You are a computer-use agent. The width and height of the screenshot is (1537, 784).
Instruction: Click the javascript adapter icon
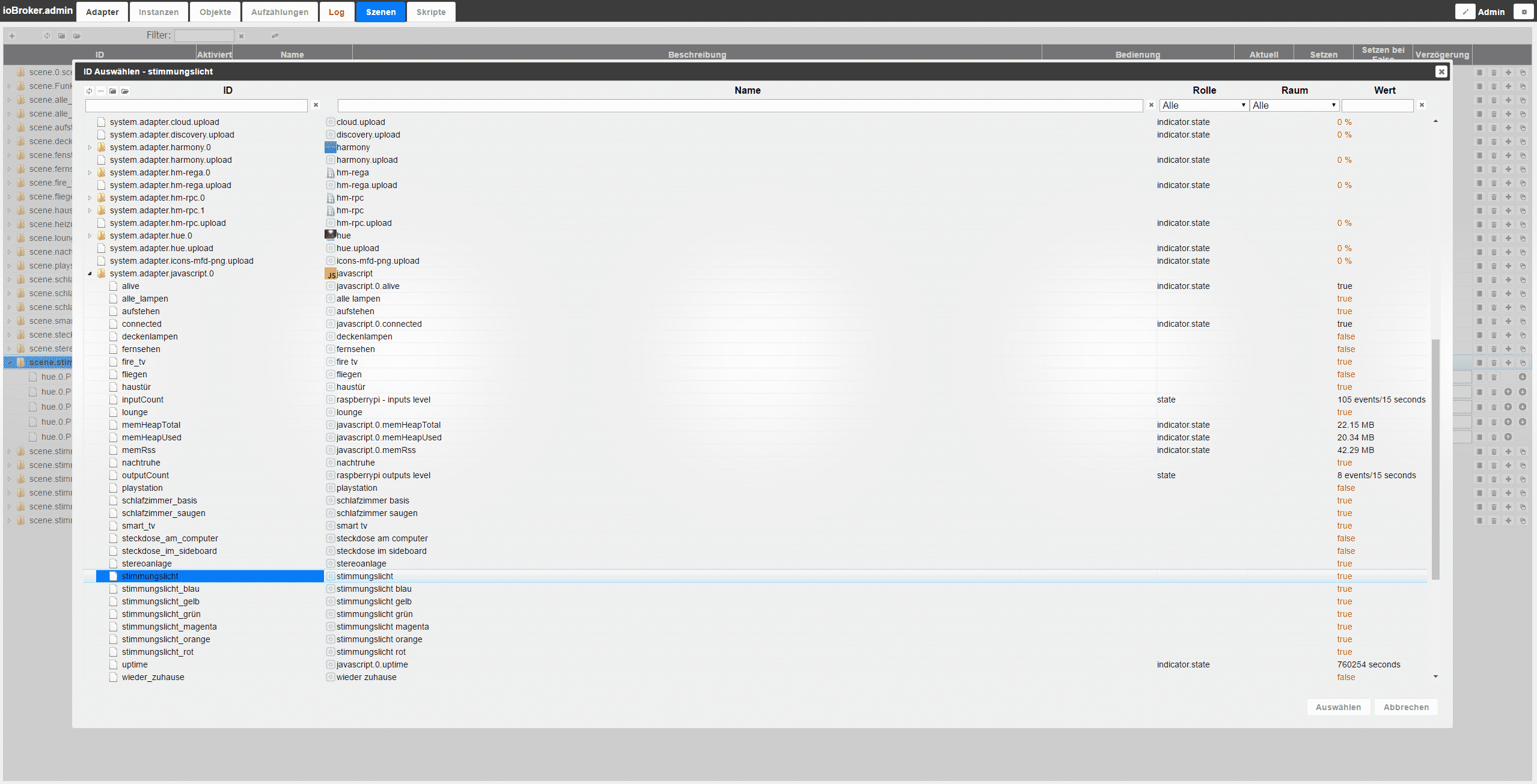click(331, 274)
